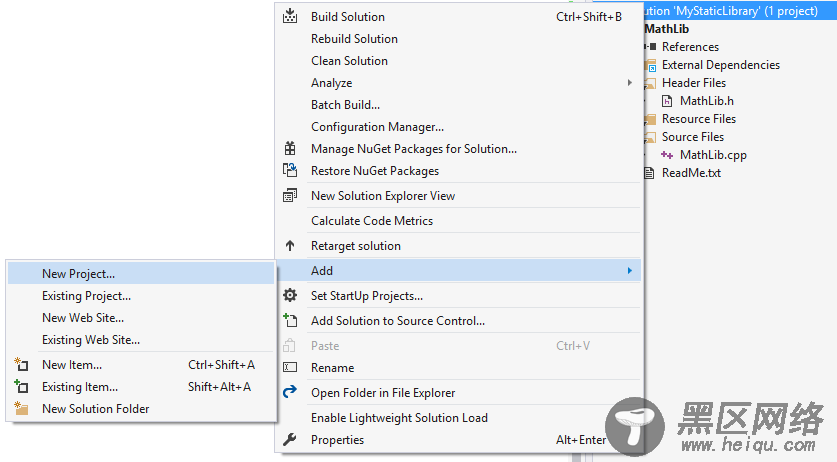This screenshot has width=837, height=462.
Task: Select the References tree node
Action: (690, 47)
